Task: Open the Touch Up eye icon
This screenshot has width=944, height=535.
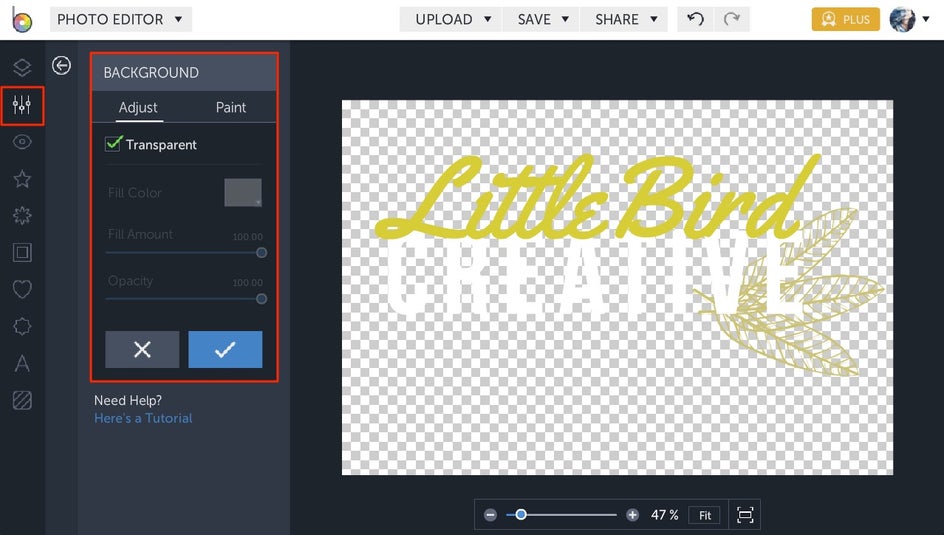Action: 22,142
